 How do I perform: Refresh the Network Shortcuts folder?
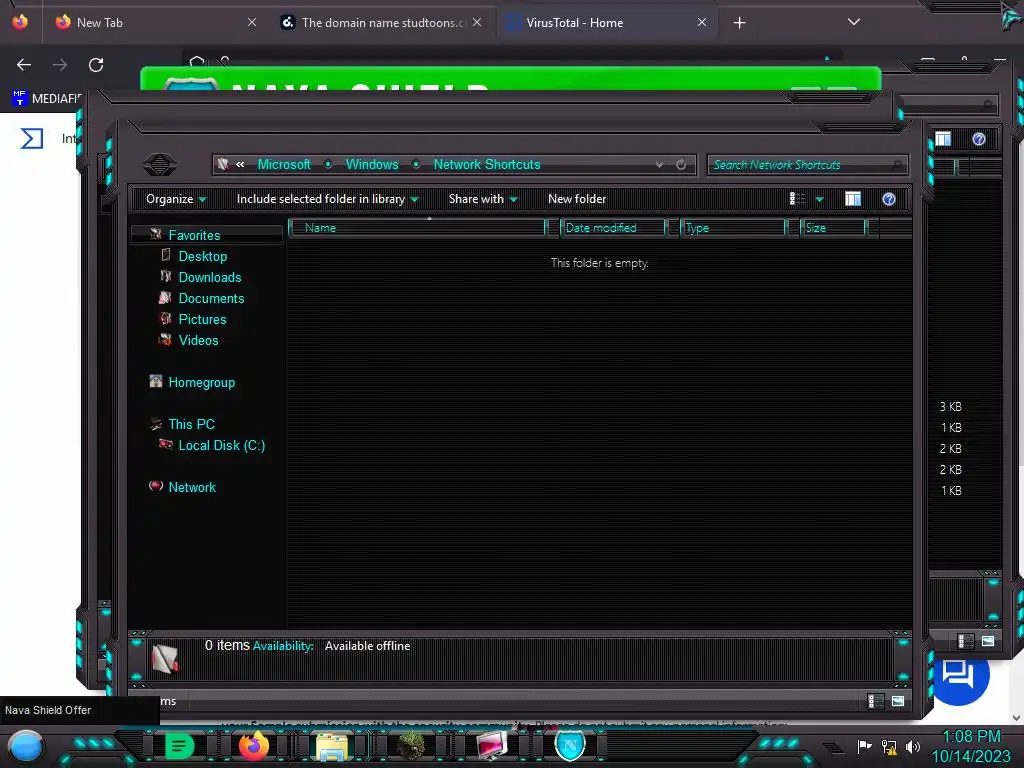click(x=681, y=165)
